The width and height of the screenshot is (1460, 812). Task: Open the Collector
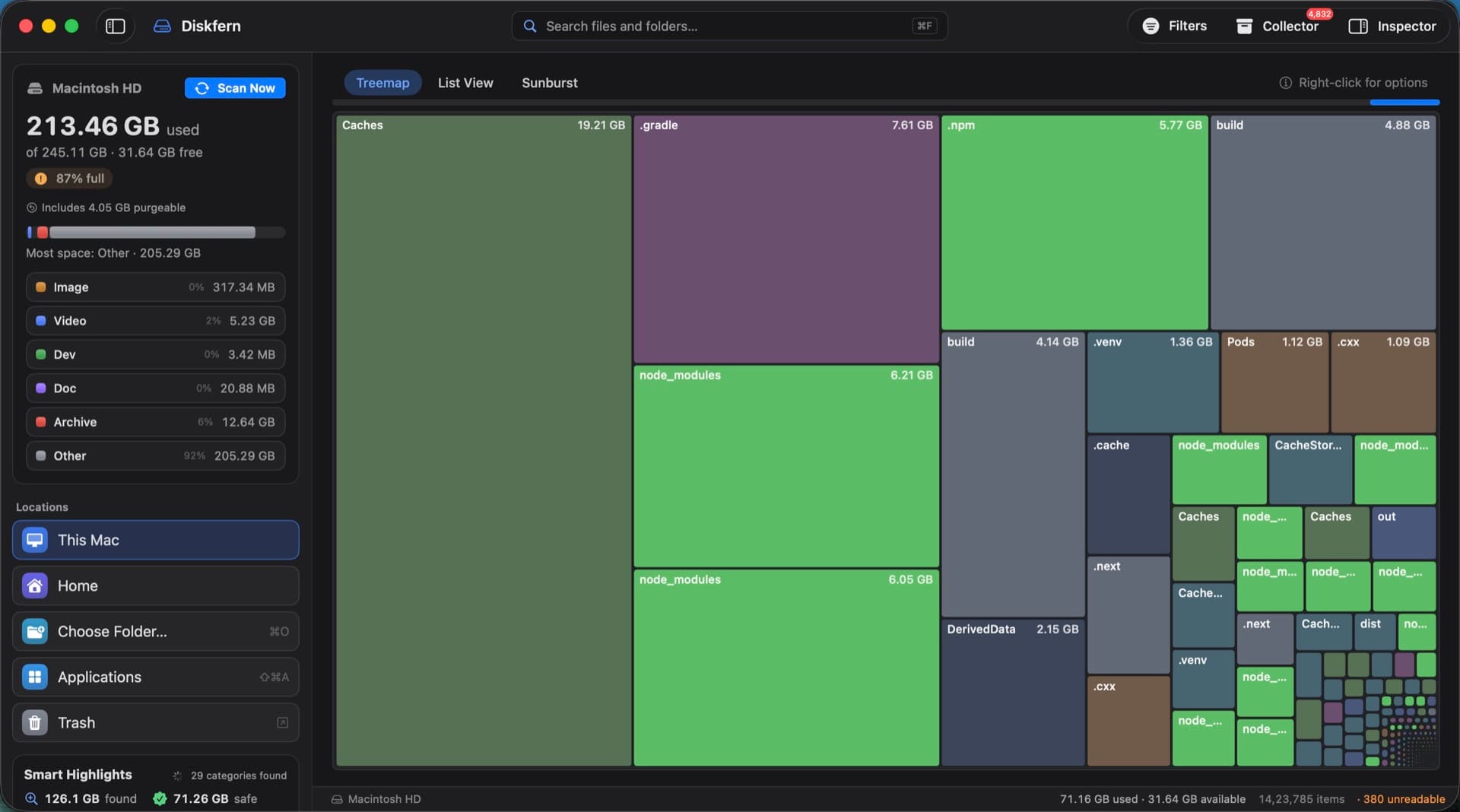[x=1277, y=26]
